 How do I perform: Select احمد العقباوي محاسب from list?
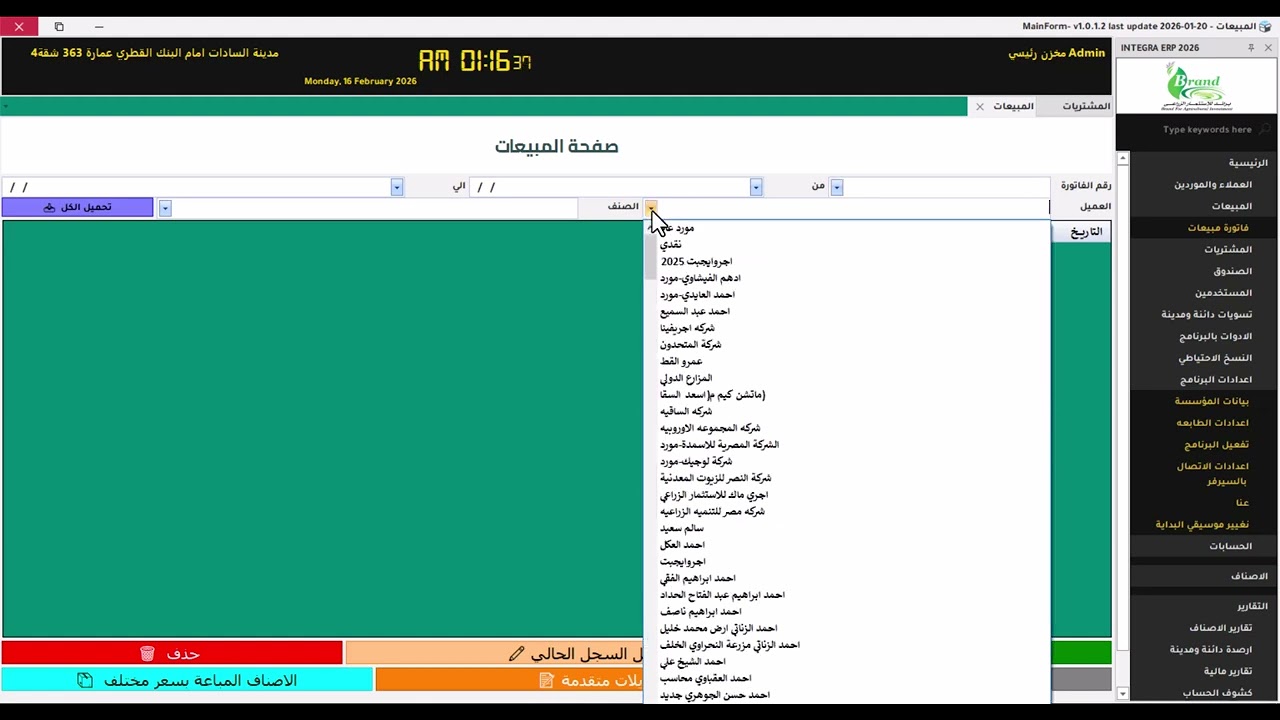coord(705,678)
